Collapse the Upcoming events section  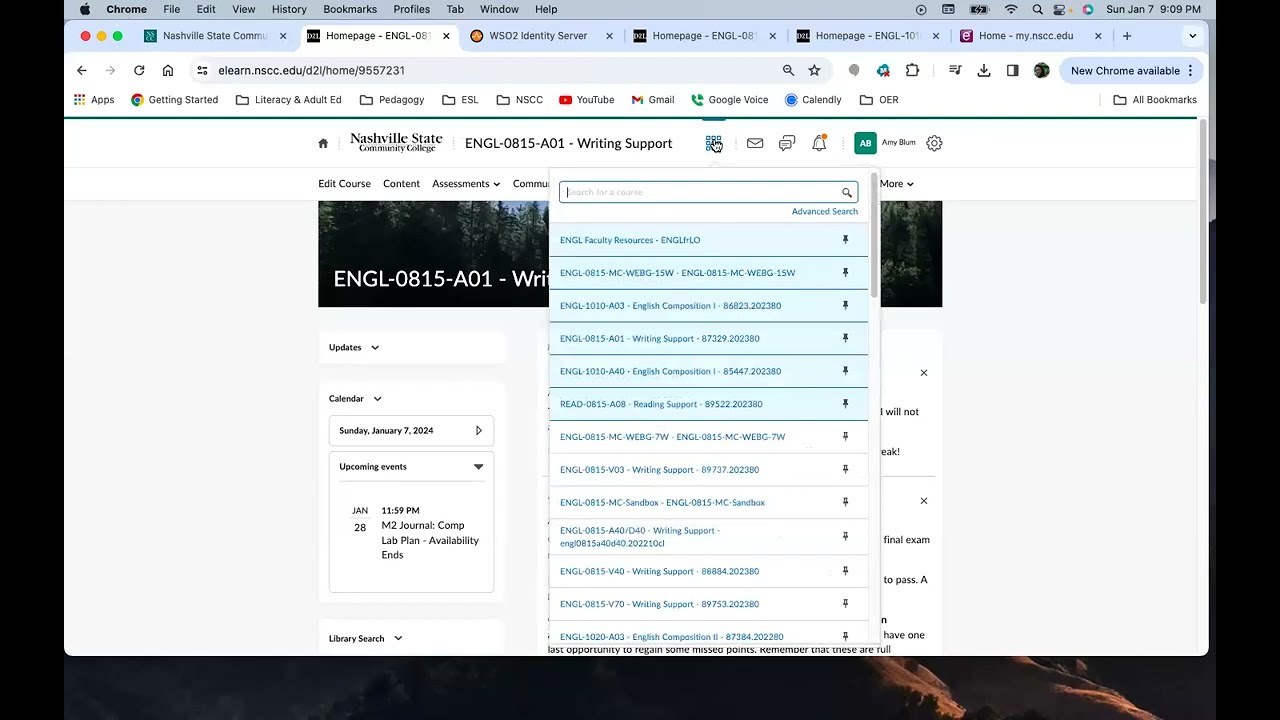click(478, 467)
